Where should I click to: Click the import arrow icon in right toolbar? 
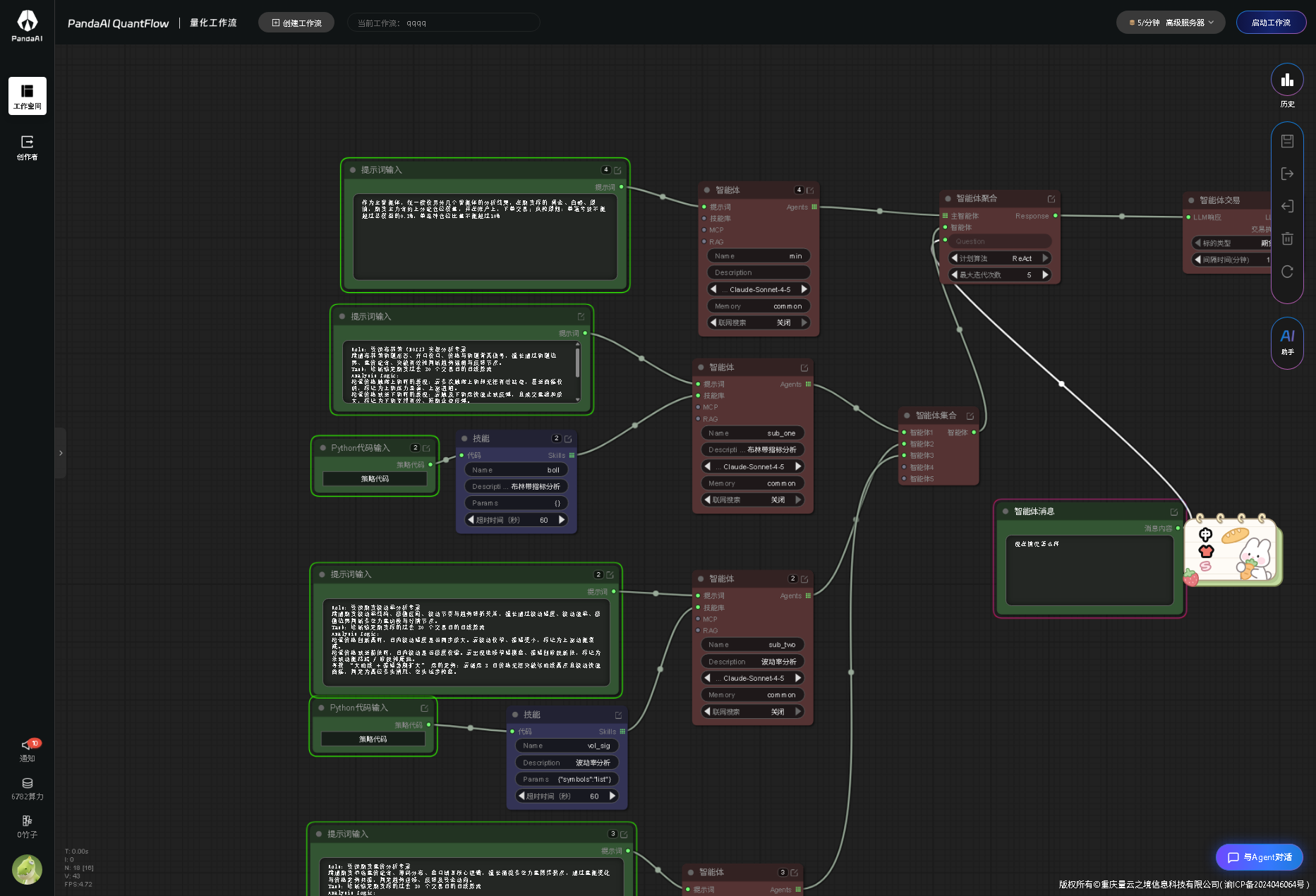[x=1287, y=206]
